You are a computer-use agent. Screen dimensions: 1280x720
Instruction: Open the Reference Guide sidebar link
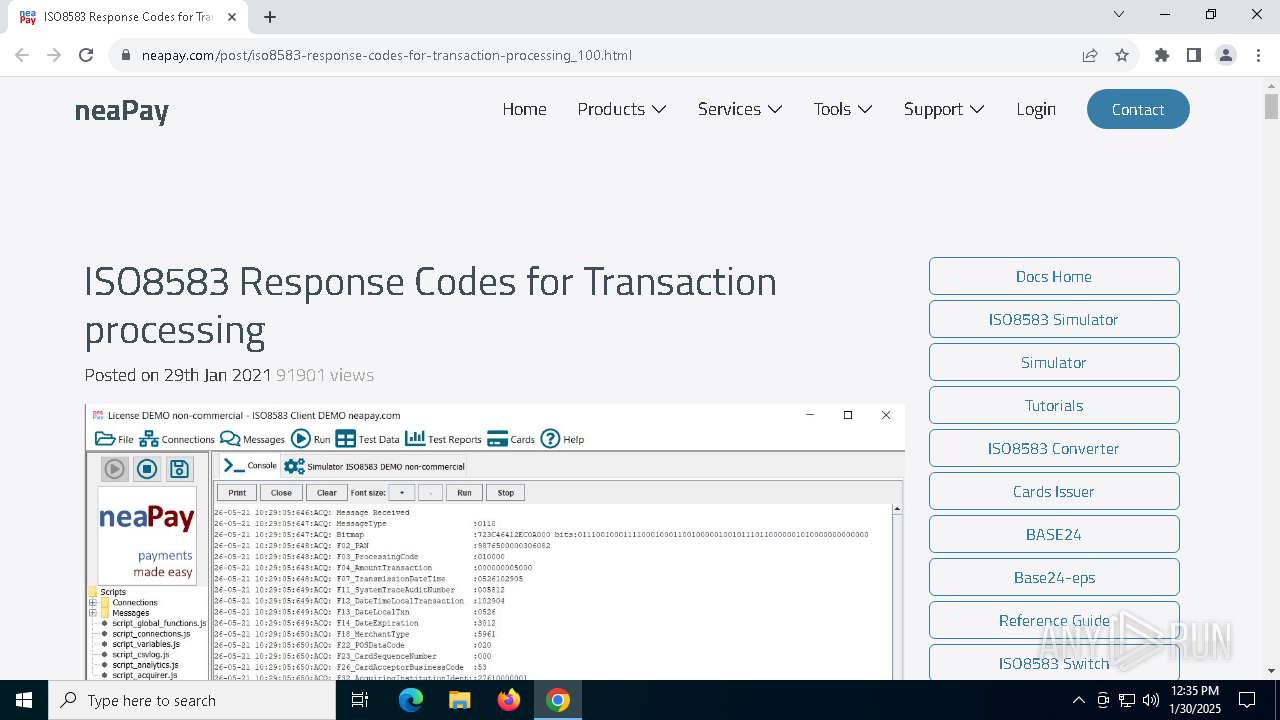coord(1054,620)
